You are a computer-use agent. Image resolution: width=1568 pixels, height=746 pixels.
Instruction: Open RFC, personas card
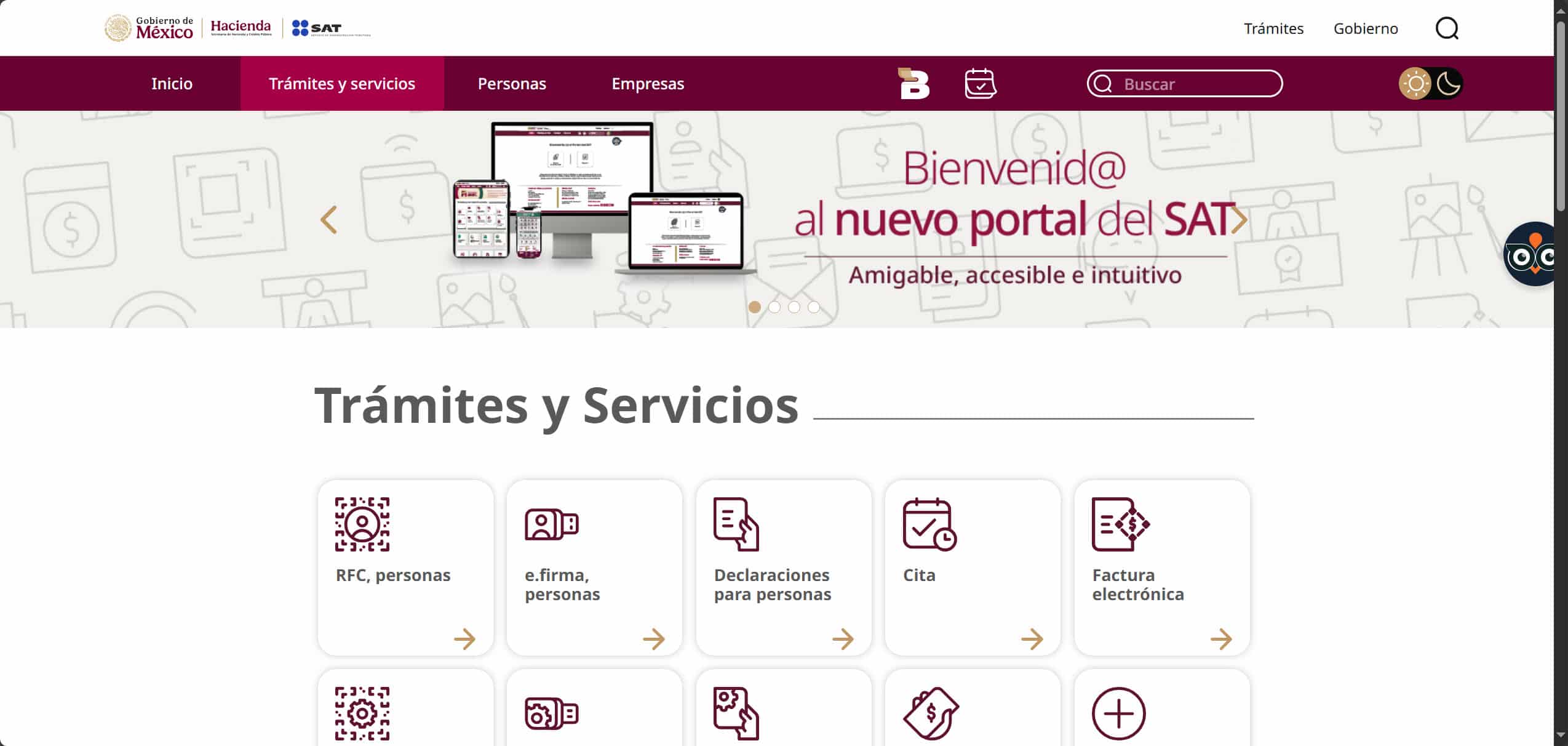click(x=405, y=568)
